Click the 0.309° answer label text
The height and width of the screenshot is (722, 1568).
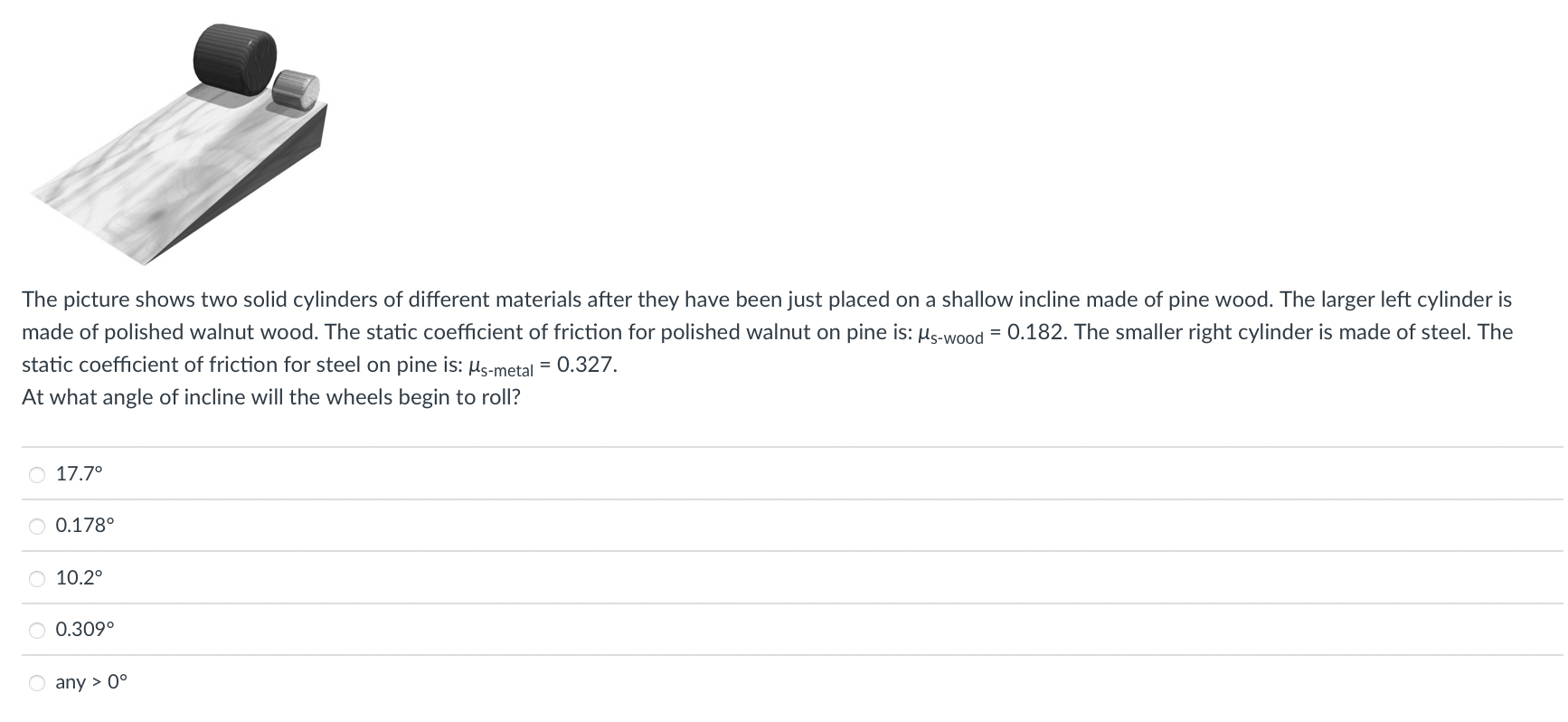[x=83, y=631]
